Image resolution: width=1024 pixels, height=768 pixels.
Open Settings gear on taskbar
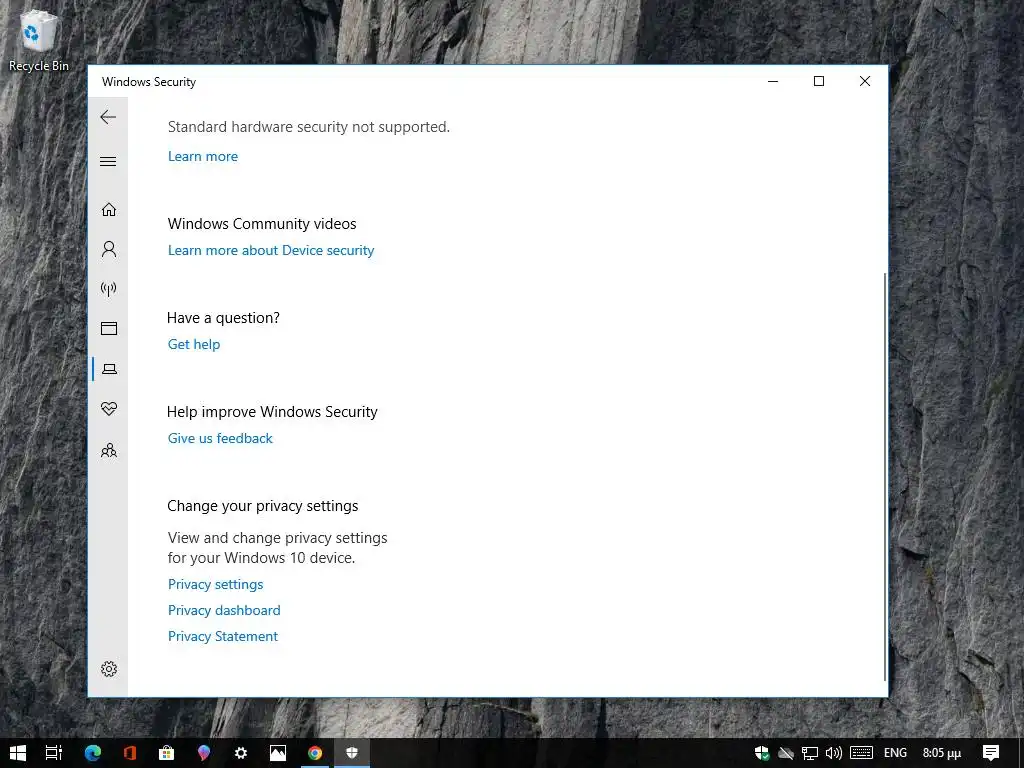[x=241, y=753]
